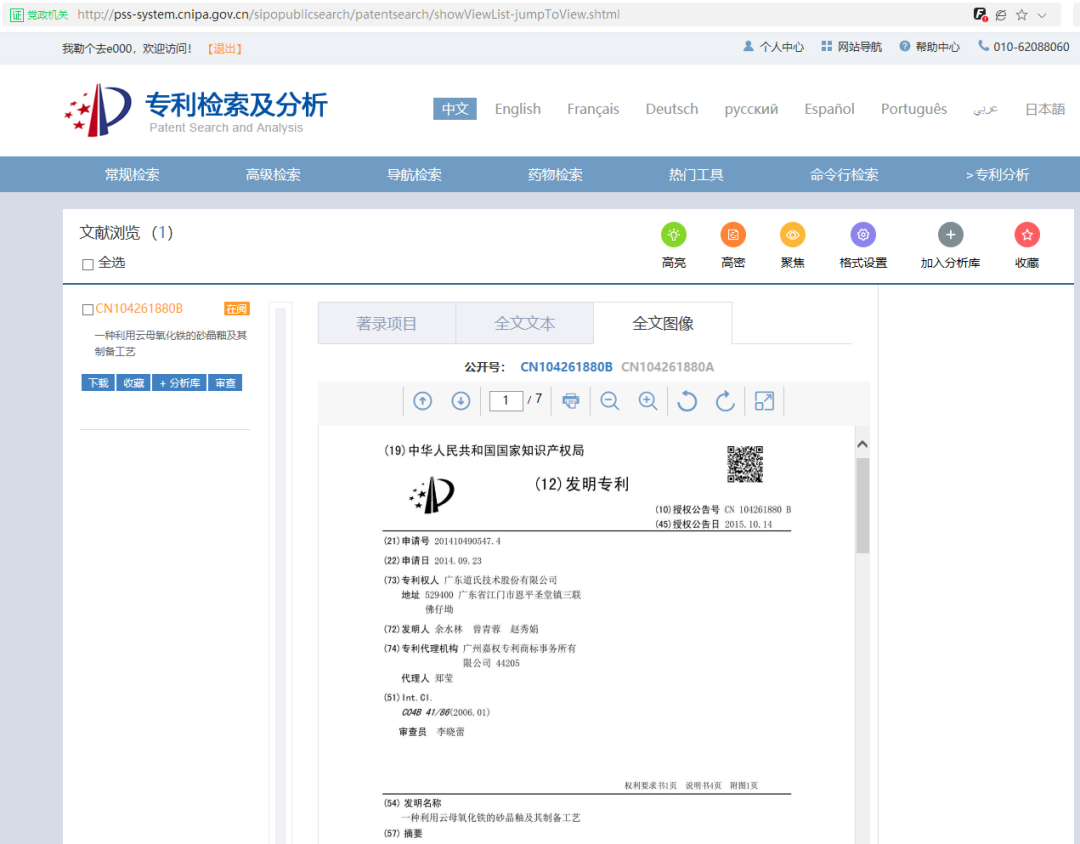
Task: Zoom in on the patent page
Action: pyautogui.click(x=648, y=400)
